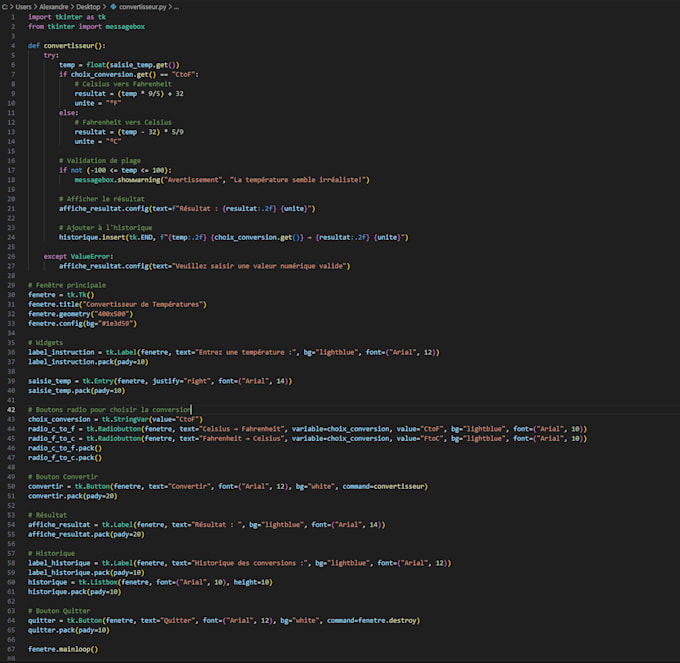Click comment '# Ajouter à l'historique'
This screenshot has width=680, height=663.
(105, 228)
